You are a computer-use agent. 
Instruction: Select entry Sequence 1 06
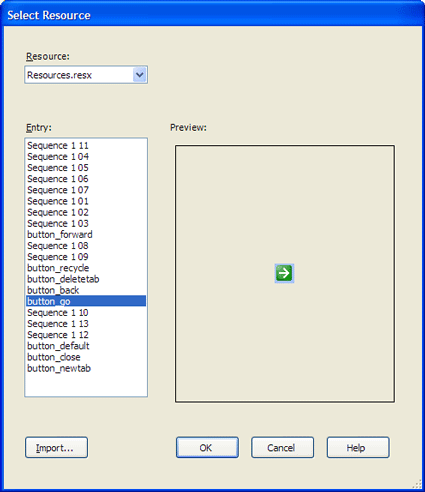pos(86,179)
